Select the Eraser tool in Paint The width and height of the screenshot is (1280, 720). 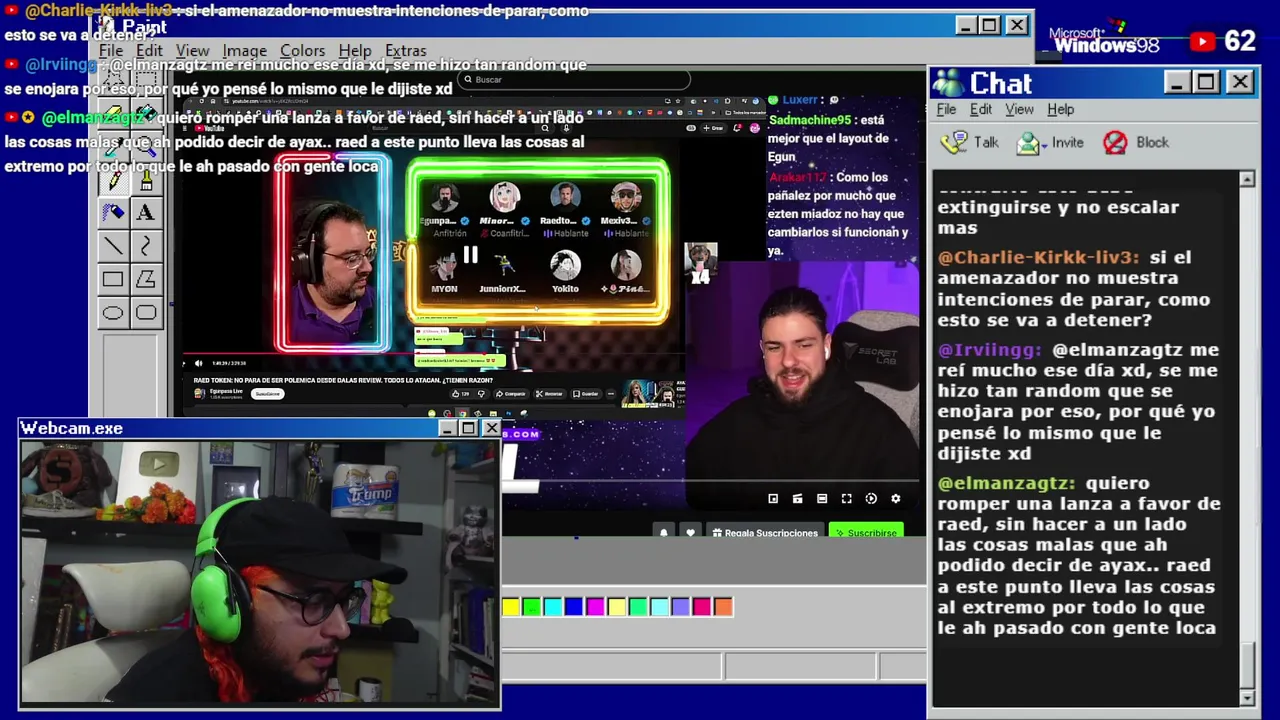tap(113, 113)
